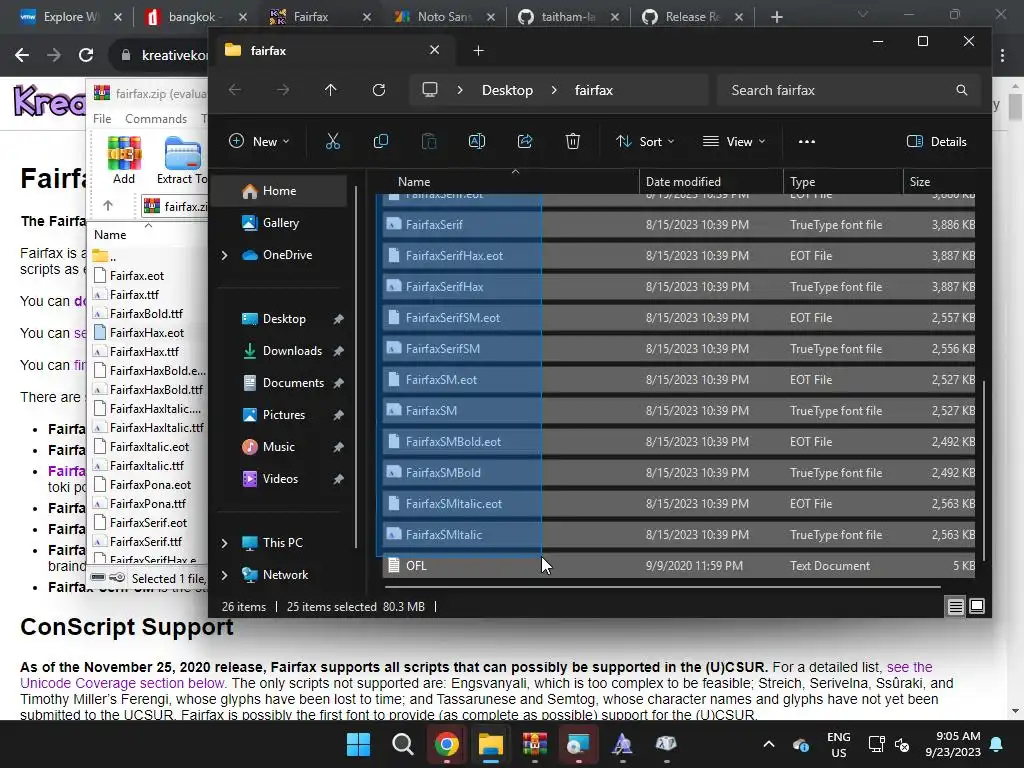Switch to the bangkok Chrome tab

(193, 16)
